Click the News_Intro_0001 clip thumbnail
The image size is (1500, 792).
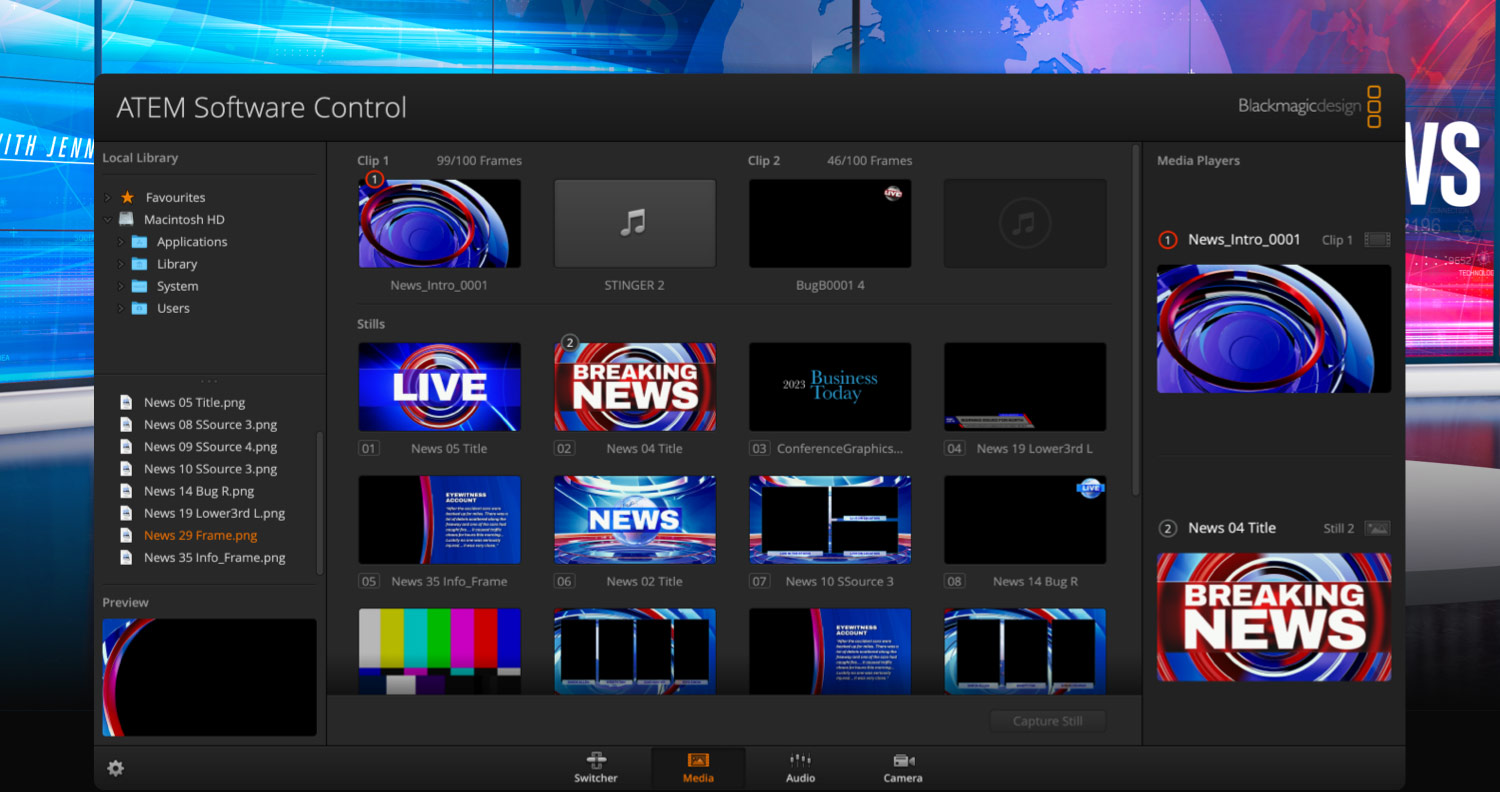tap(439, 223)
